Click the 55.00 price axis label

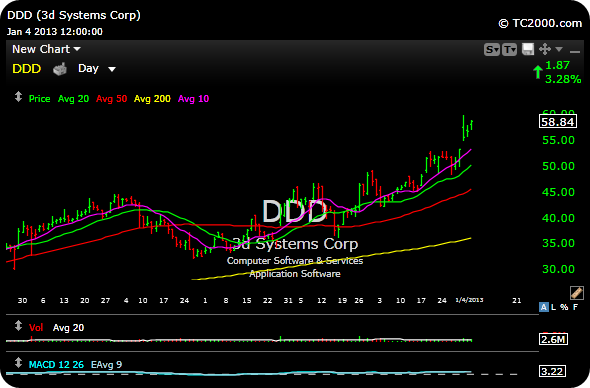click(x=558, y=140)
